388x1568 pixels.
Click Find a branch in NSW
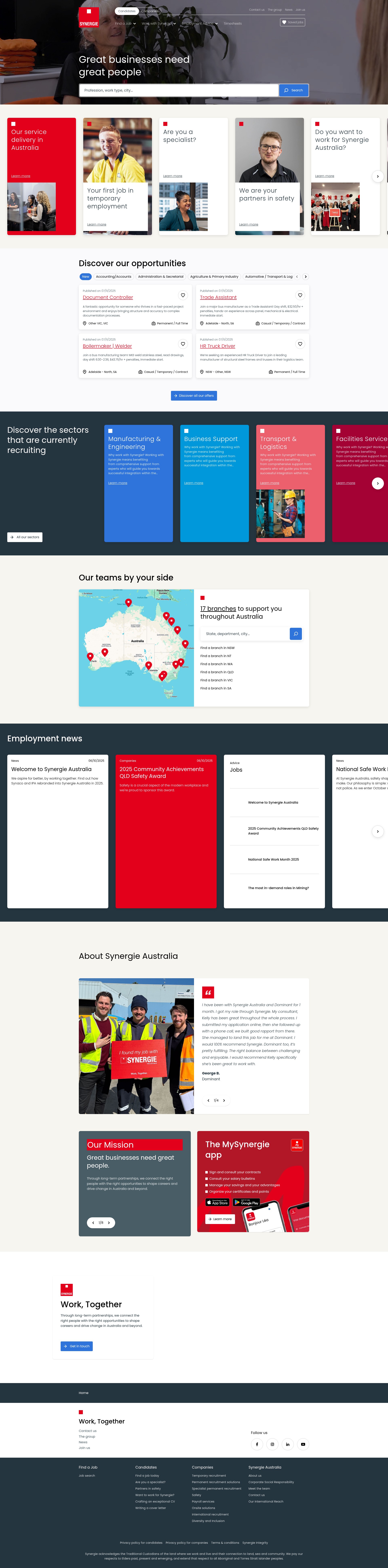tap(218, 648)
